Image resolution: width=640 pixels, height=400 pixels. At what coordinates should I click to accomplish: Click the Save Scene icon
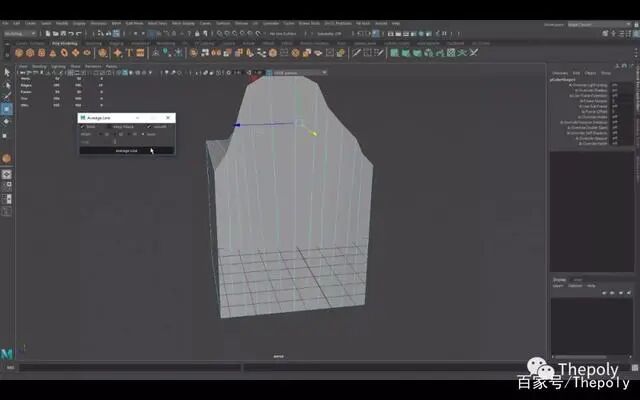coord(63,33)
